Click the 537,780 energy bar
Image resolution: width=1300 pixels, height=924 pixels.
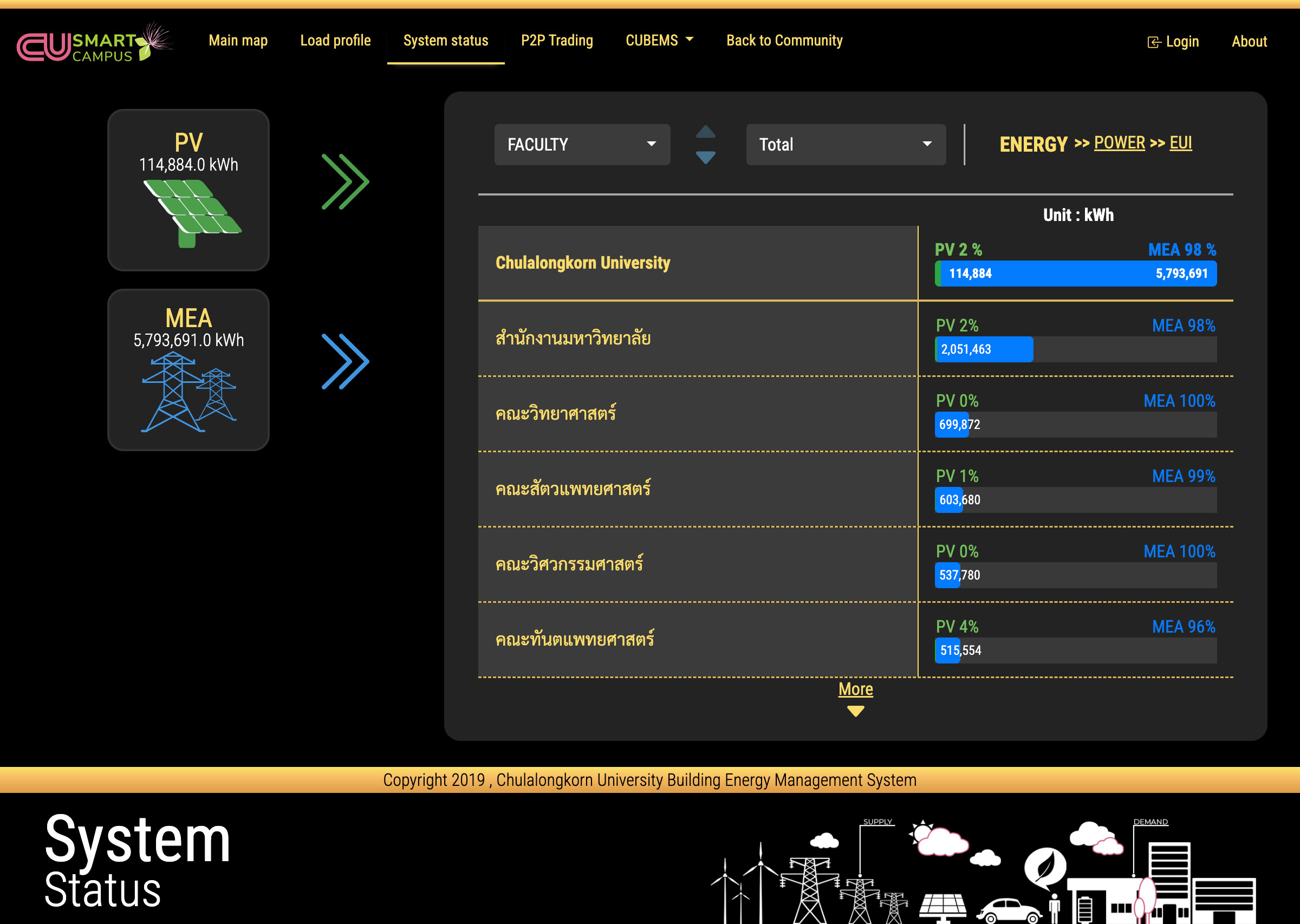point(1075,575)
